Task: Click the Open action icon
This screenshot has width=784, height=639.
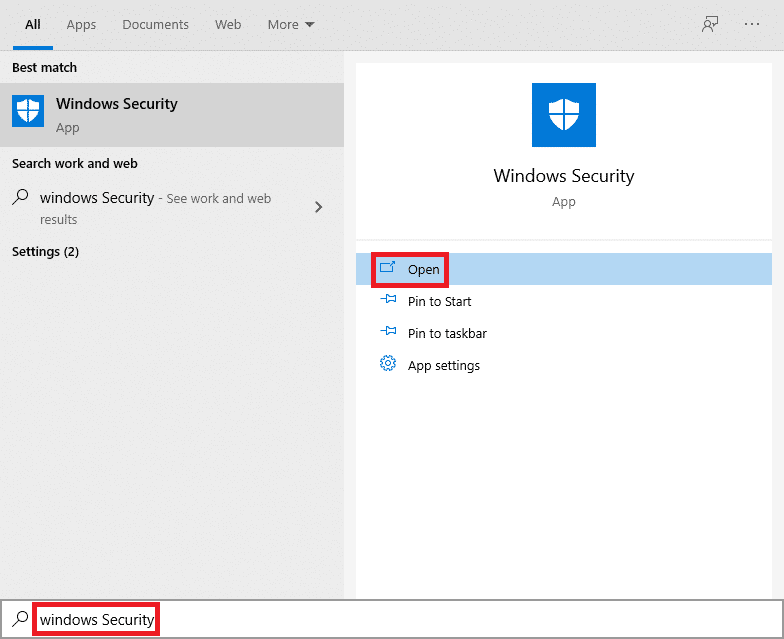Action: click(388, 269)
